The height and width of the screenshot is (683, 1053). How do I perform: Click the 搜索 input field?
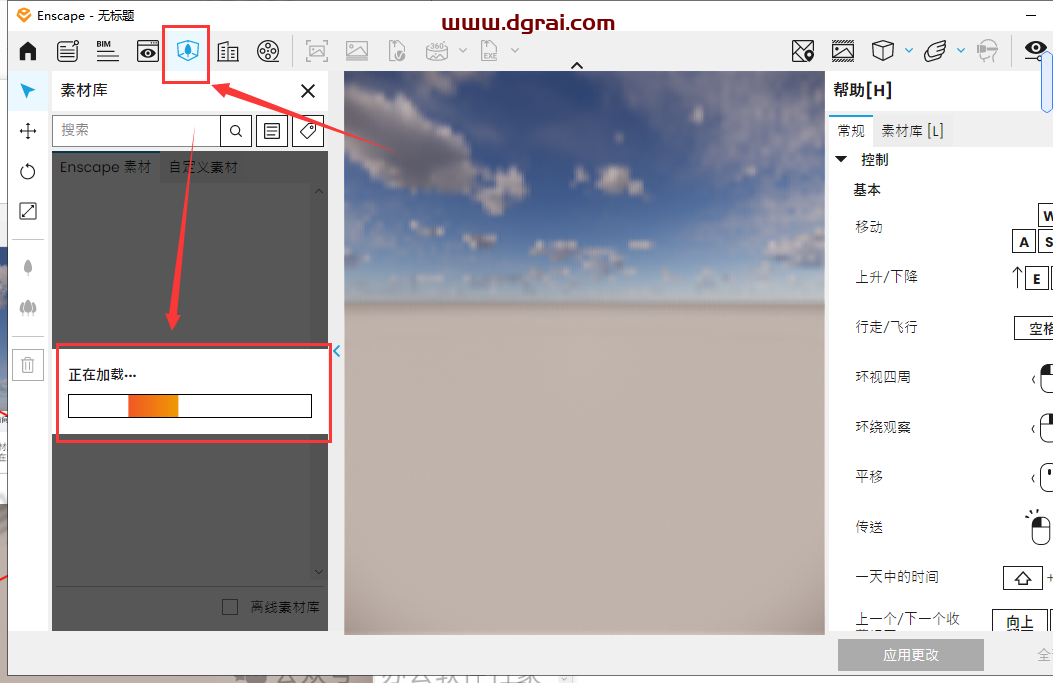136,130
